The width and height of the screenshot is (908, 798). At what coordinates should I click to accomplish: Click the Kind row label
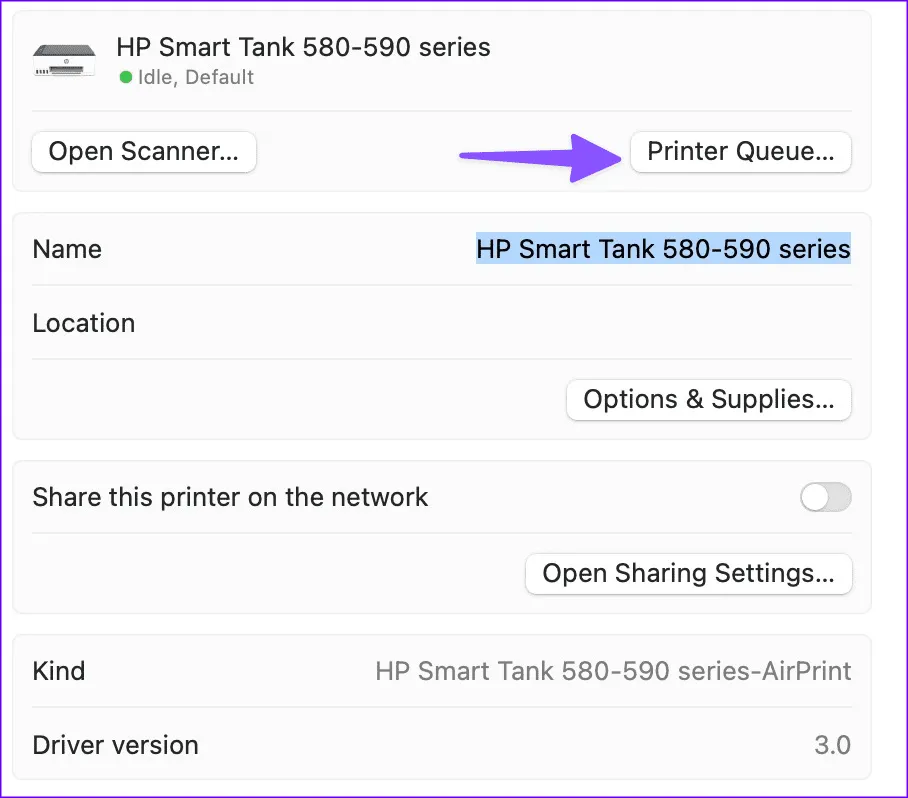pos(59,670)
